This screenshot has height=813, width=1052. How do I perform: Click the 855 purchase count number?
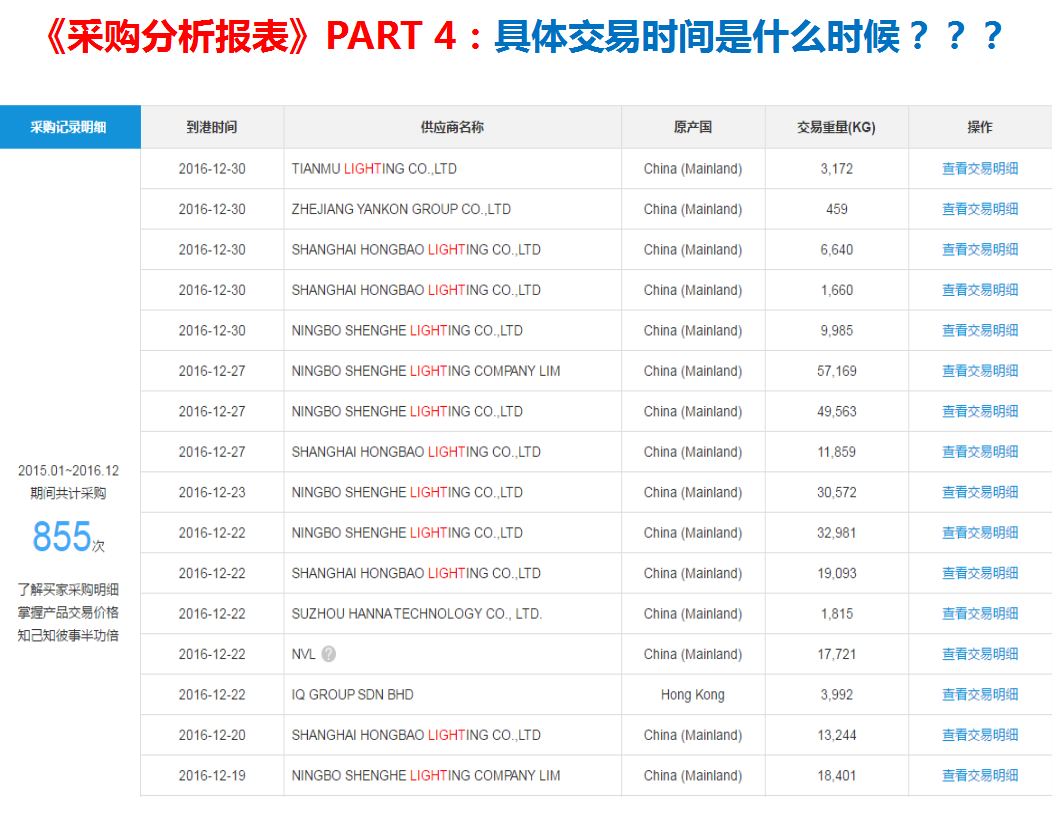[61, 537]
